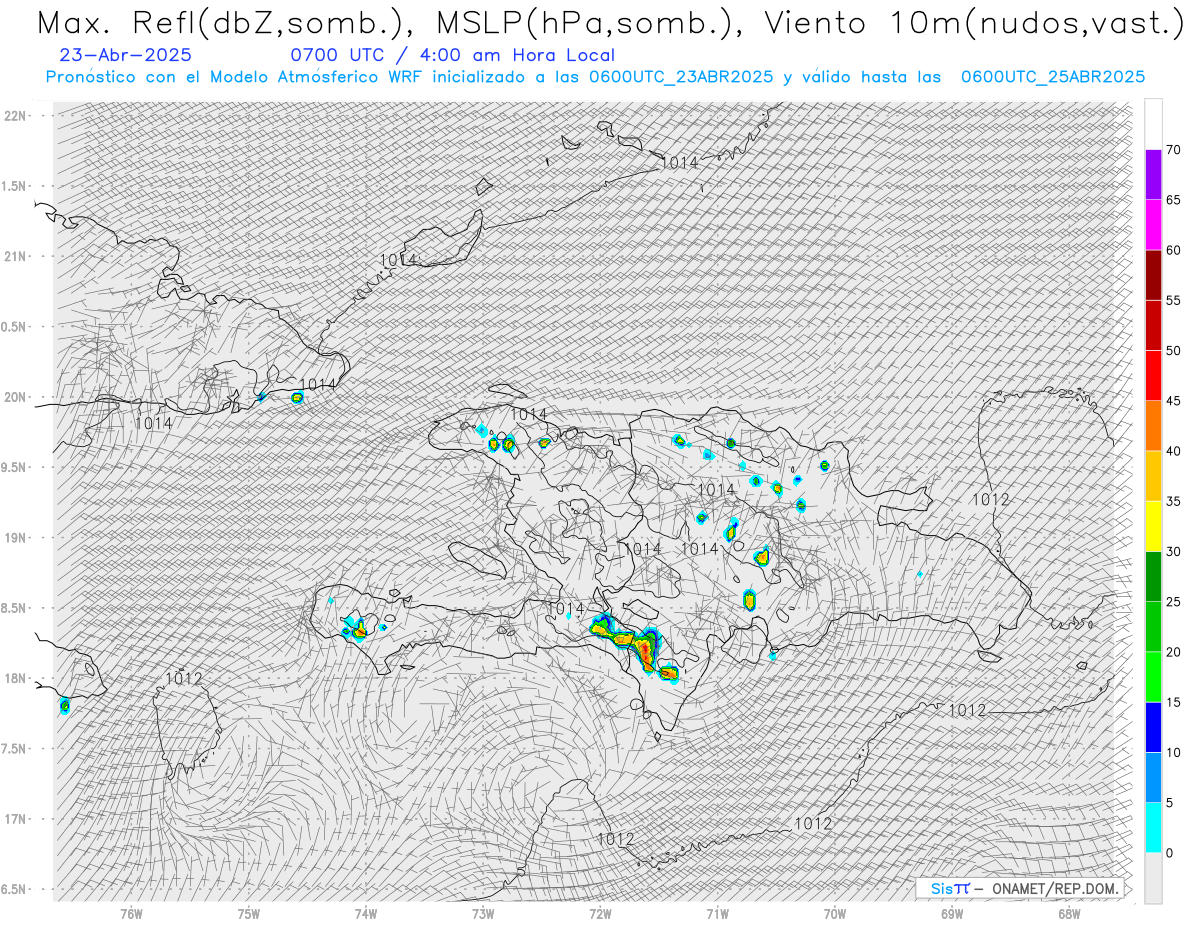1200x927 pixels.
Task: Click the longitude label 74W
Action: [x=366, y=914]
